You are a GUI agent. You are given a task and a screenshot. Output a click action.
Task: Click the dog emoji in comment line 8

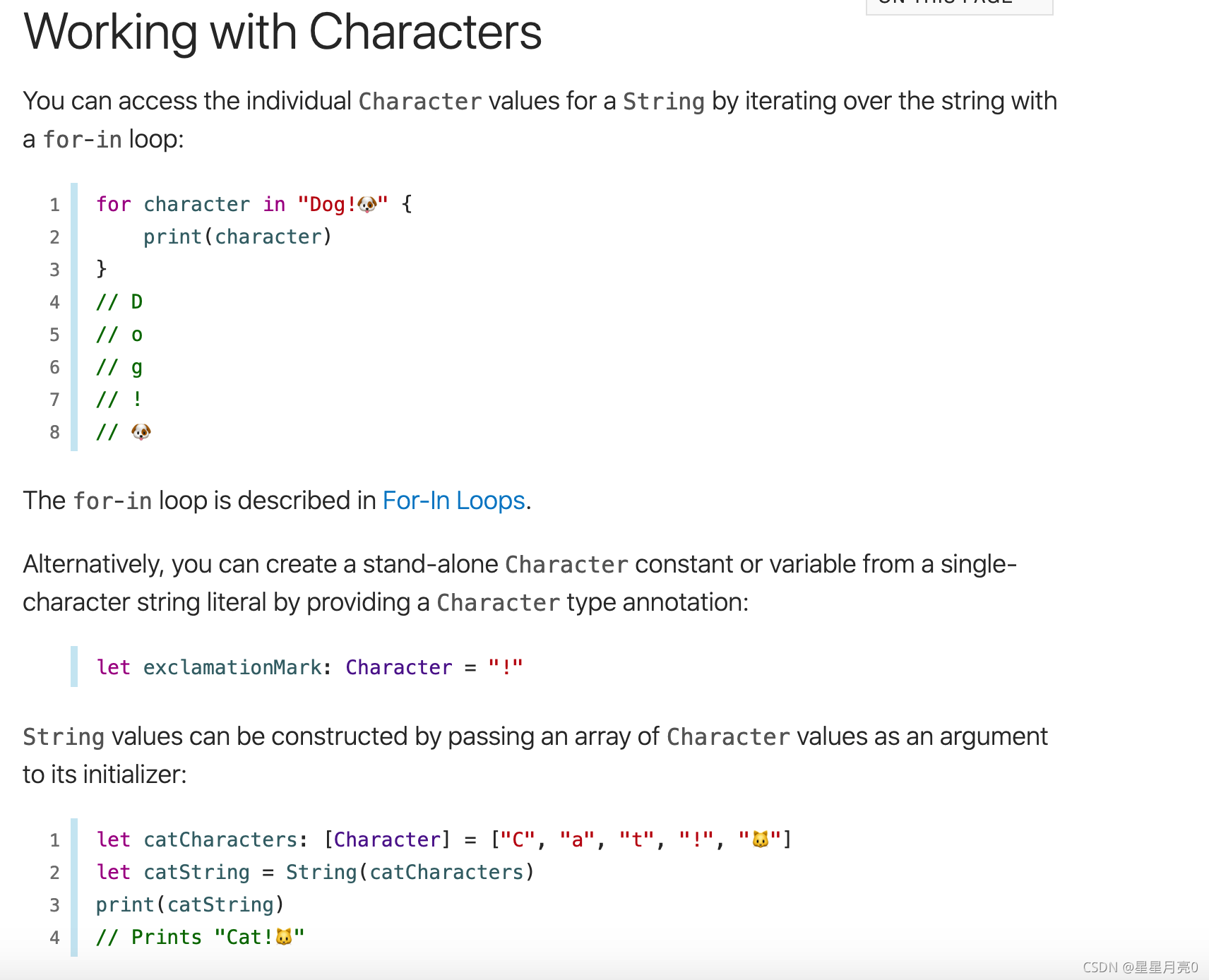(x=141, y=431)
